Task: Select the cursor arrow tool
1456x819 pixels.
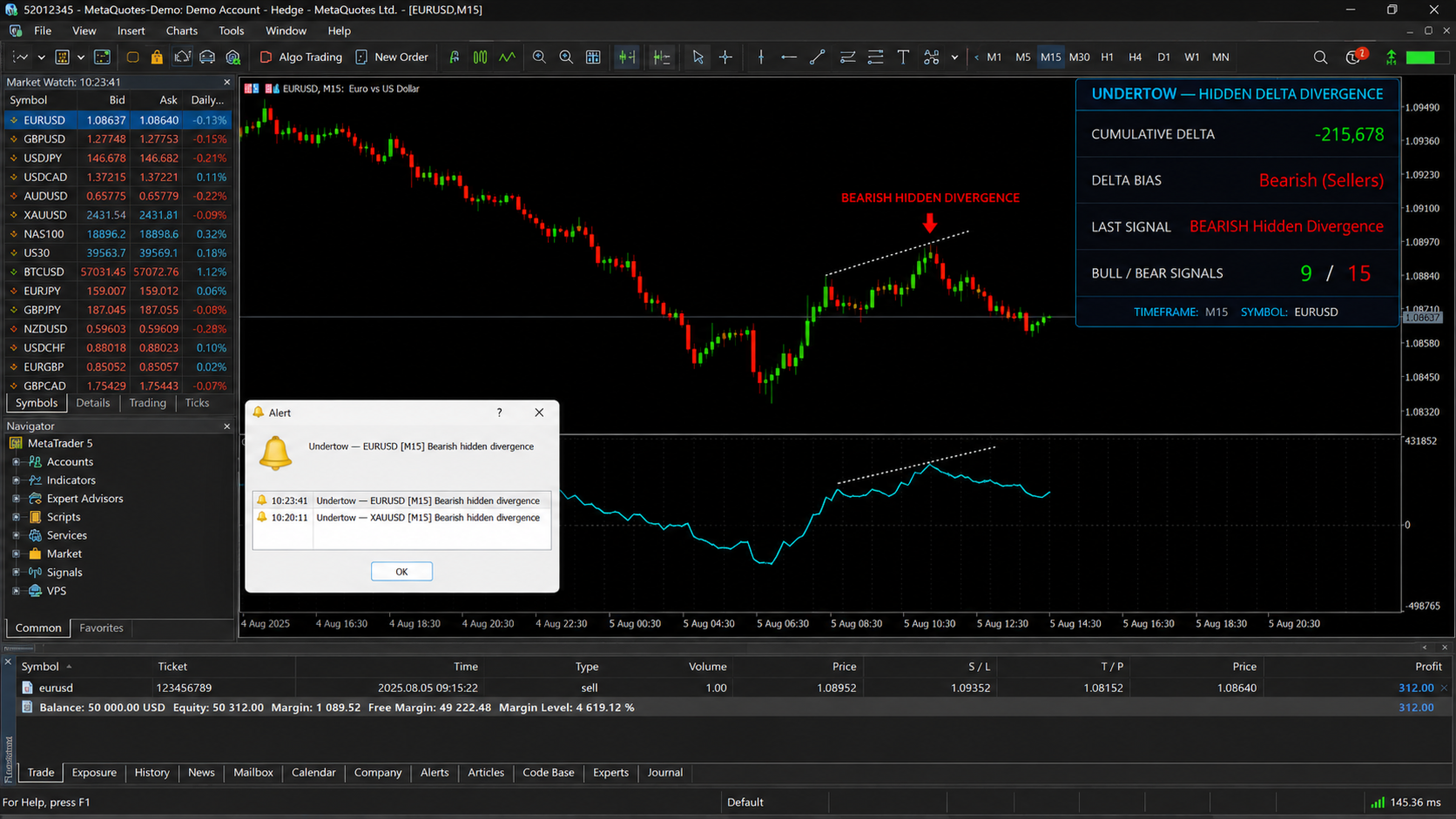Action: coord(698,57)
